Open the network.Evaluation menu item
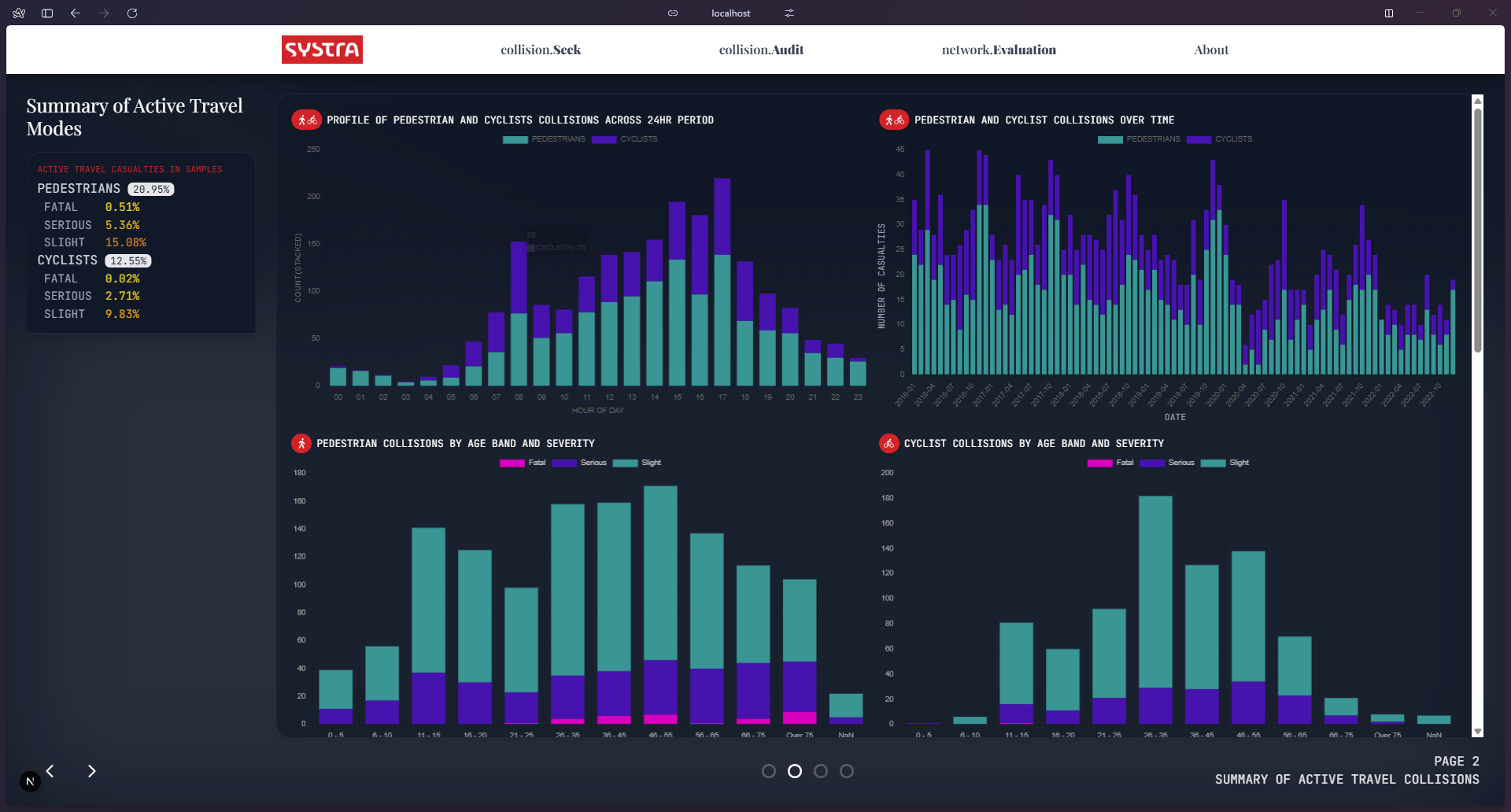This screenshot has width=1511, height=812. pyautogui.click(x=999, y=50)
